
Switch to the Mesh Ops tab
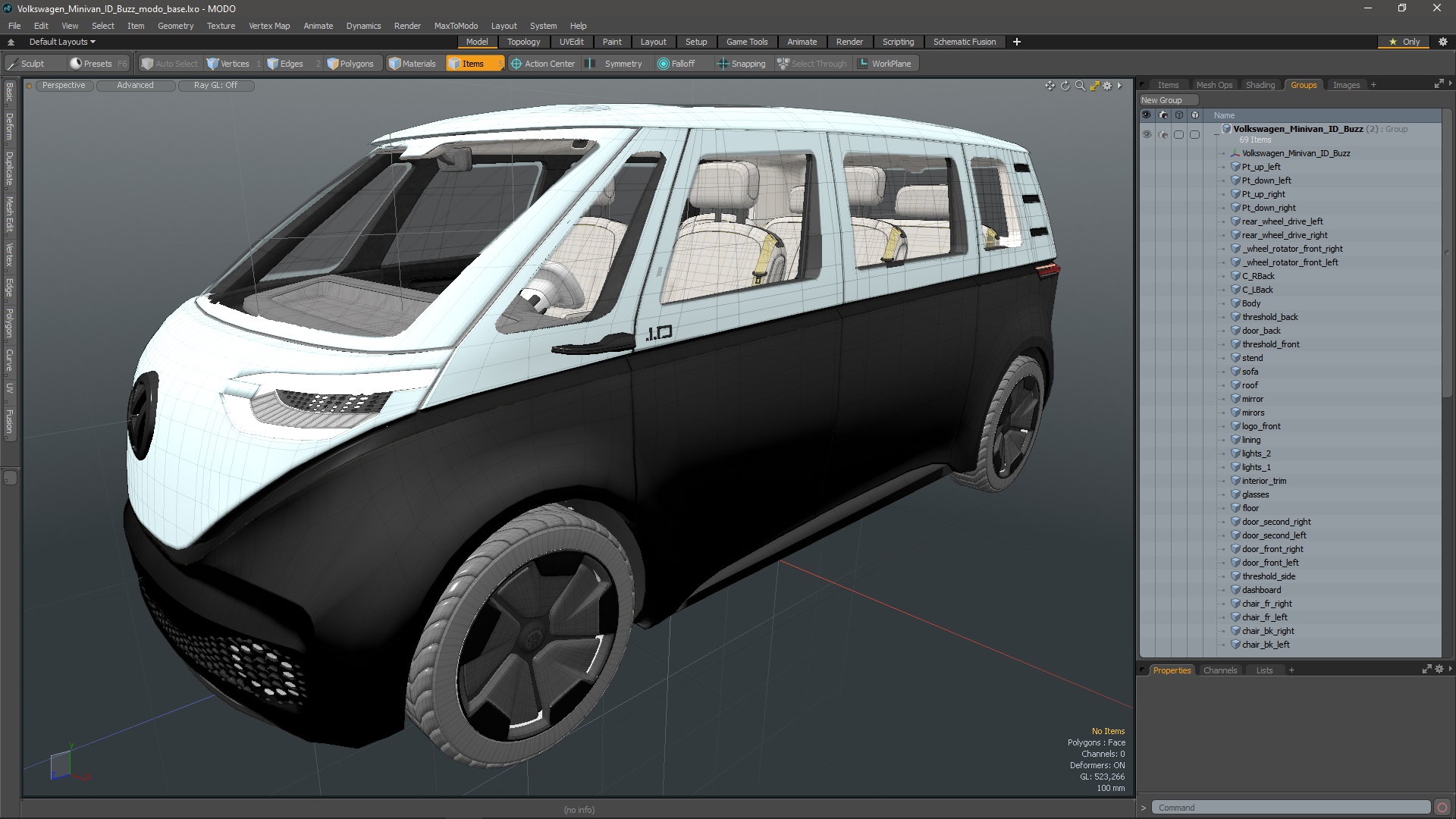pyautogui.click(x=1214, y=85)
